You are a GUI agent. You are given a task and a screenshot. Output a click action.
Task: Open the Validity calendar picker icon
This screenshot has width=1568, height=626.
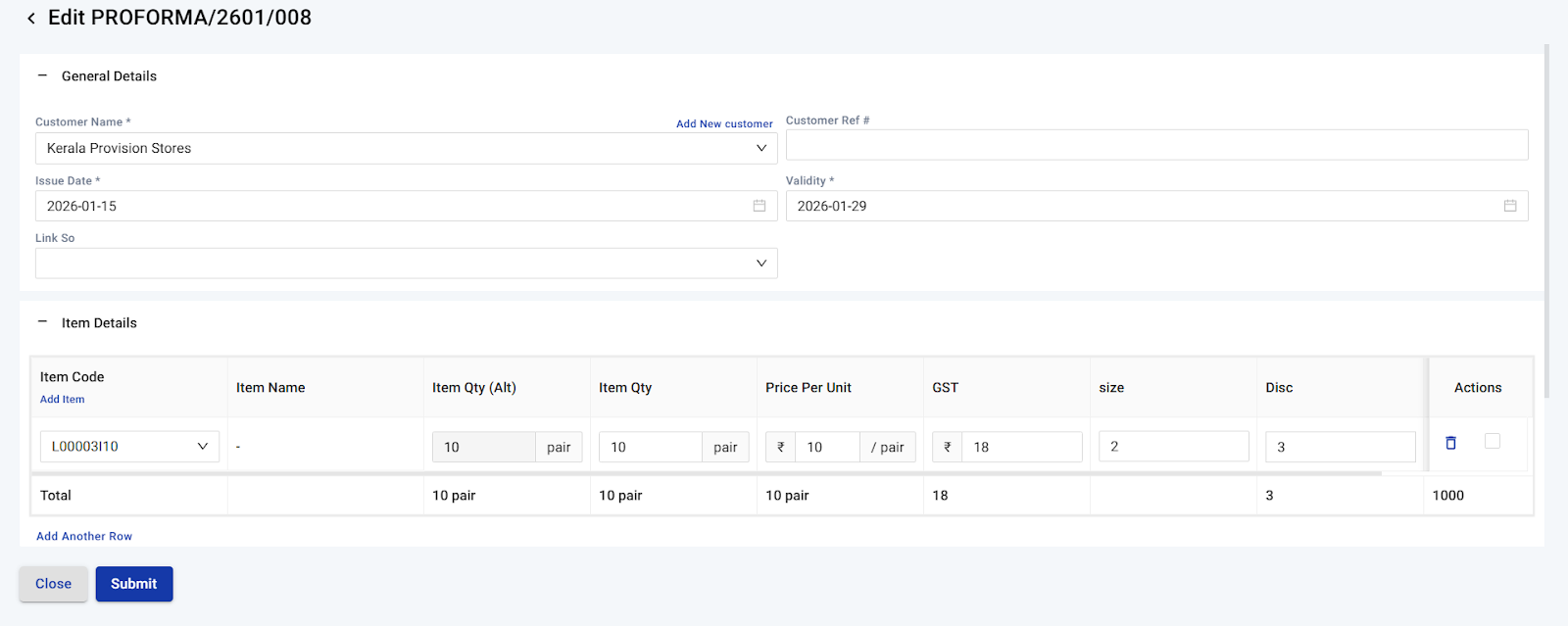tap(1509, 206)
